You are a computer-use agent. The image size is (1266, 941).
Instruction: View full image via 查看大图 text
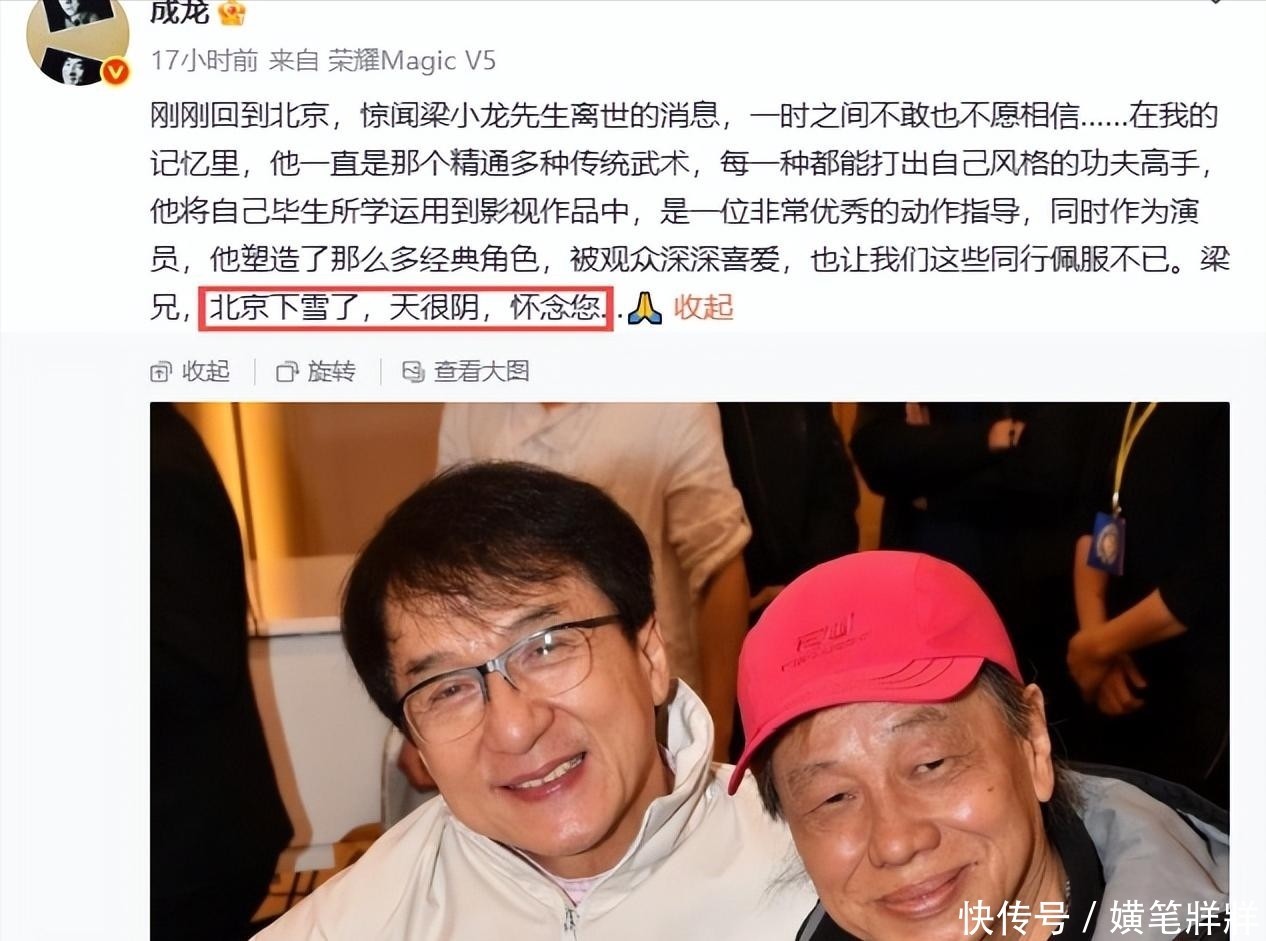[x=482, y=372]
